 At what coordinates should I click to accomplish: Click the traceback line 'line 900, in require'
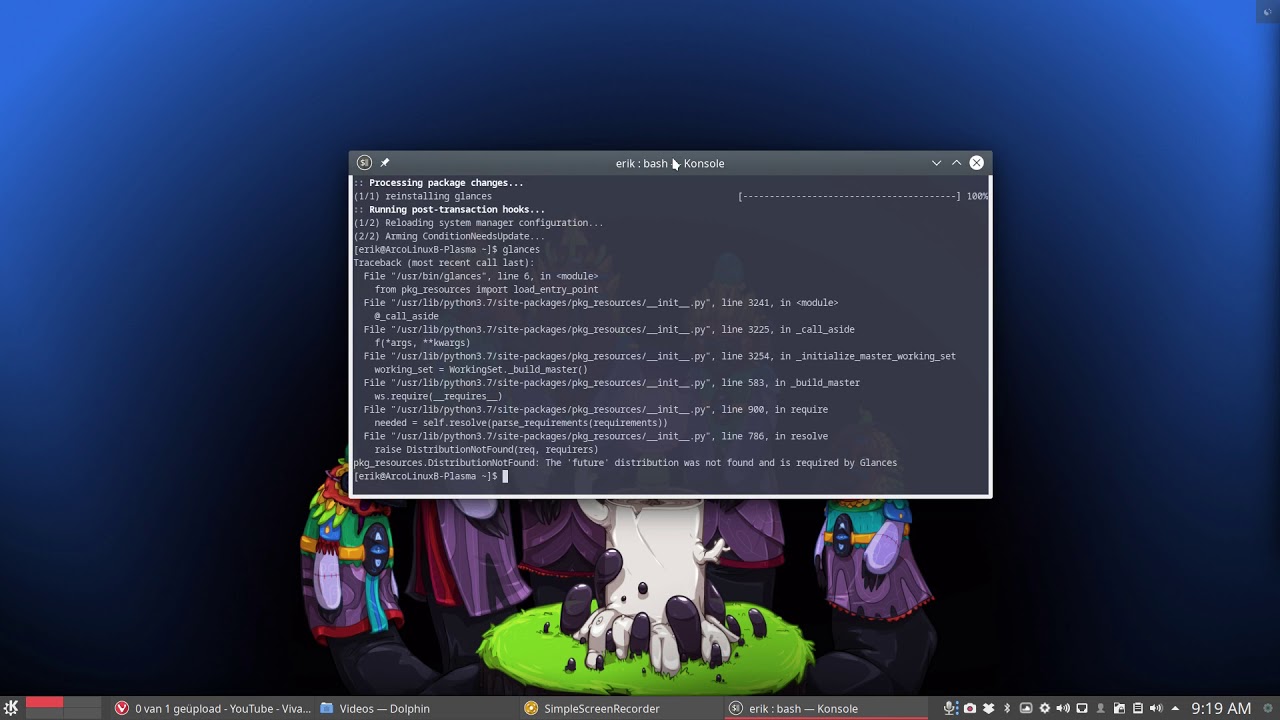tap(596, 410)
